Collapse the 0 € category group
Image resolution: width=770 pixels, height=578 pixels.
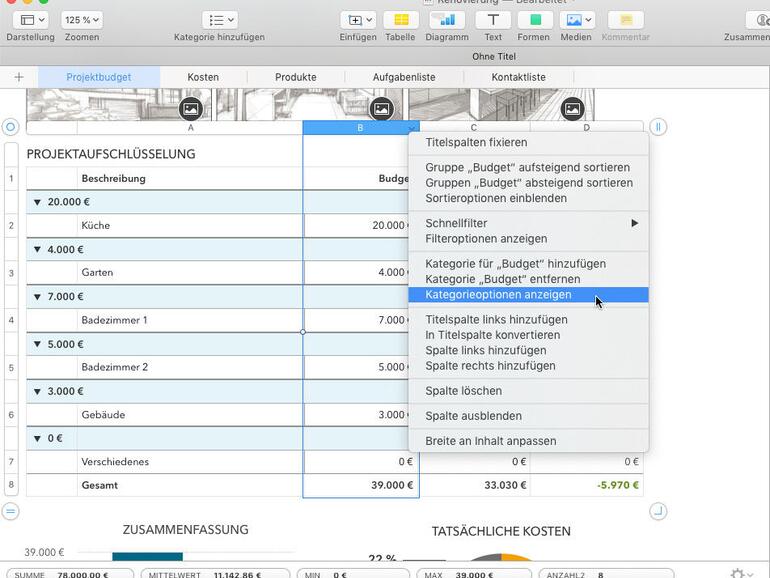pos(37,439)
